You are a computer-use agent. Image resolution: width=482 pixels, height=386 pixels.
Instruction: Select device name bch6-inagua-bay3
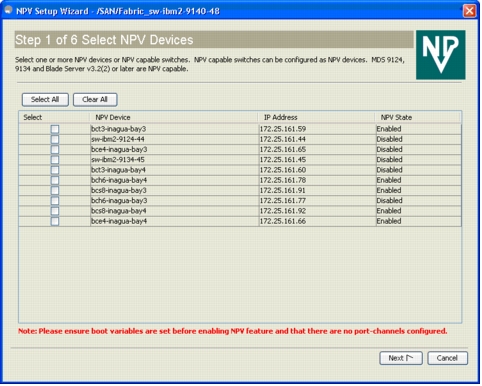tap(119, 201)
